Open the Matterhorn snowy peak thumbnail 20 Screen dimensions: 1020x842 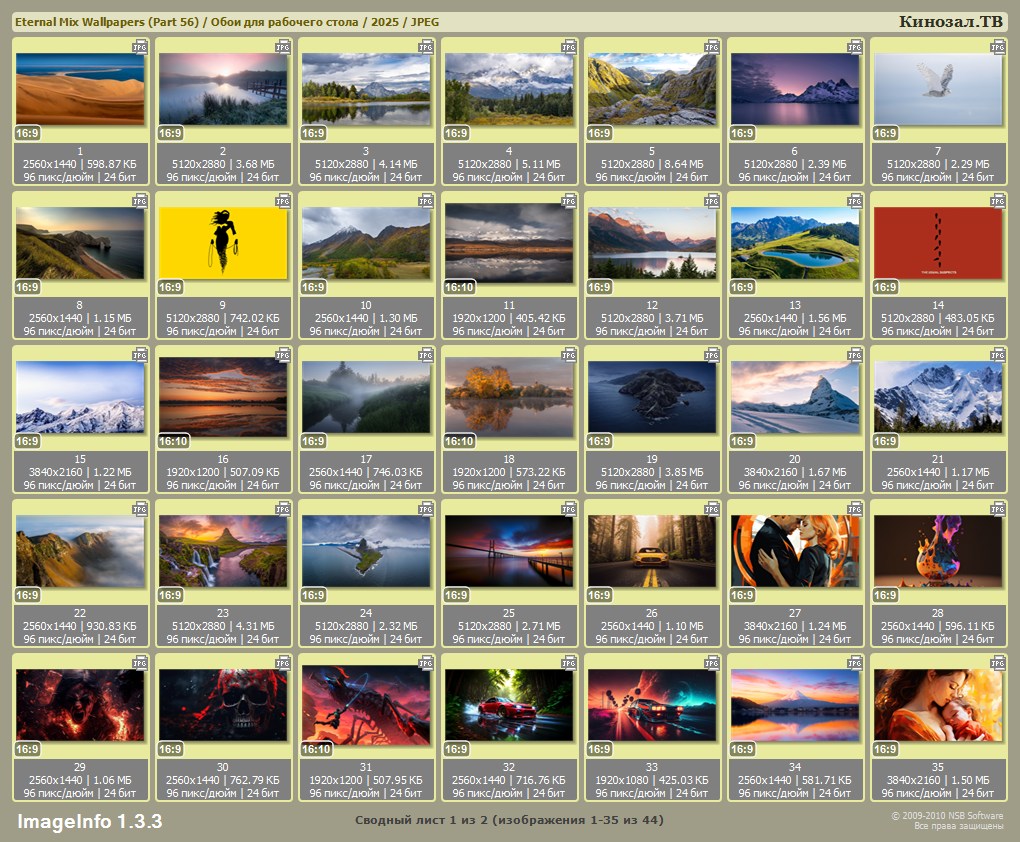[794, 396]
